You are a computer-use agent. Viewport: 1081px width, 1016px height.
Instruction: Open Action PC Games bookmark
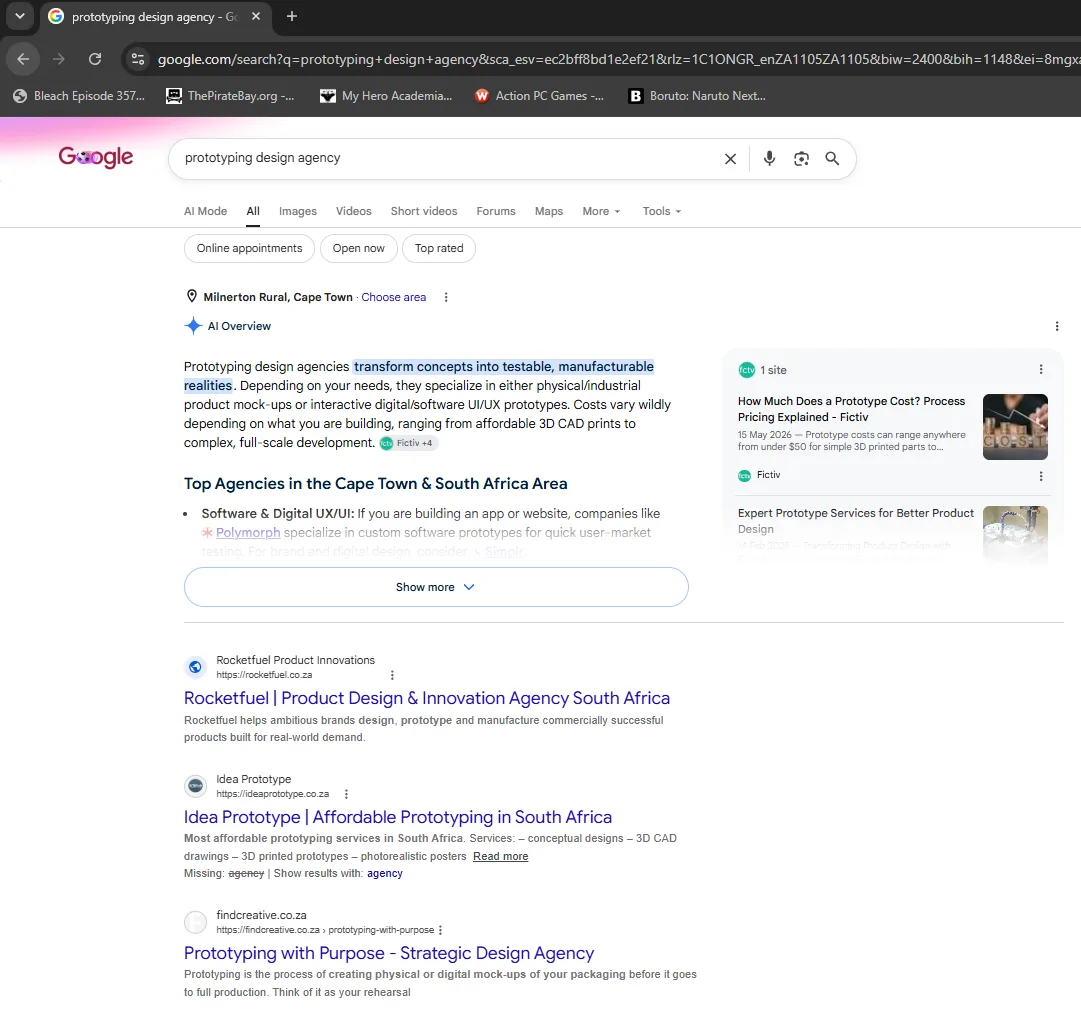(x=539, y=96)
